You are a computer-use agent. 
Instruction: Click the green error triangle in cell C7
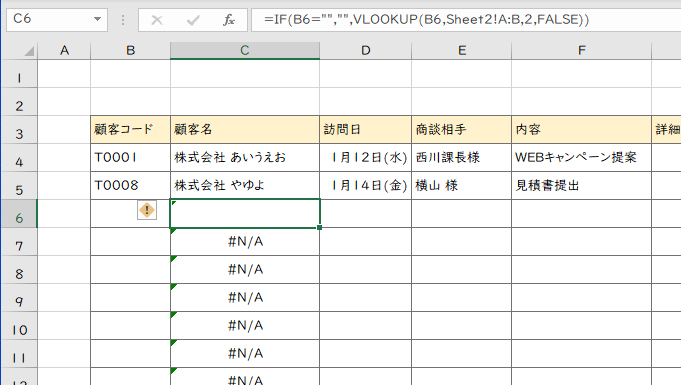(x=173, y=231)
